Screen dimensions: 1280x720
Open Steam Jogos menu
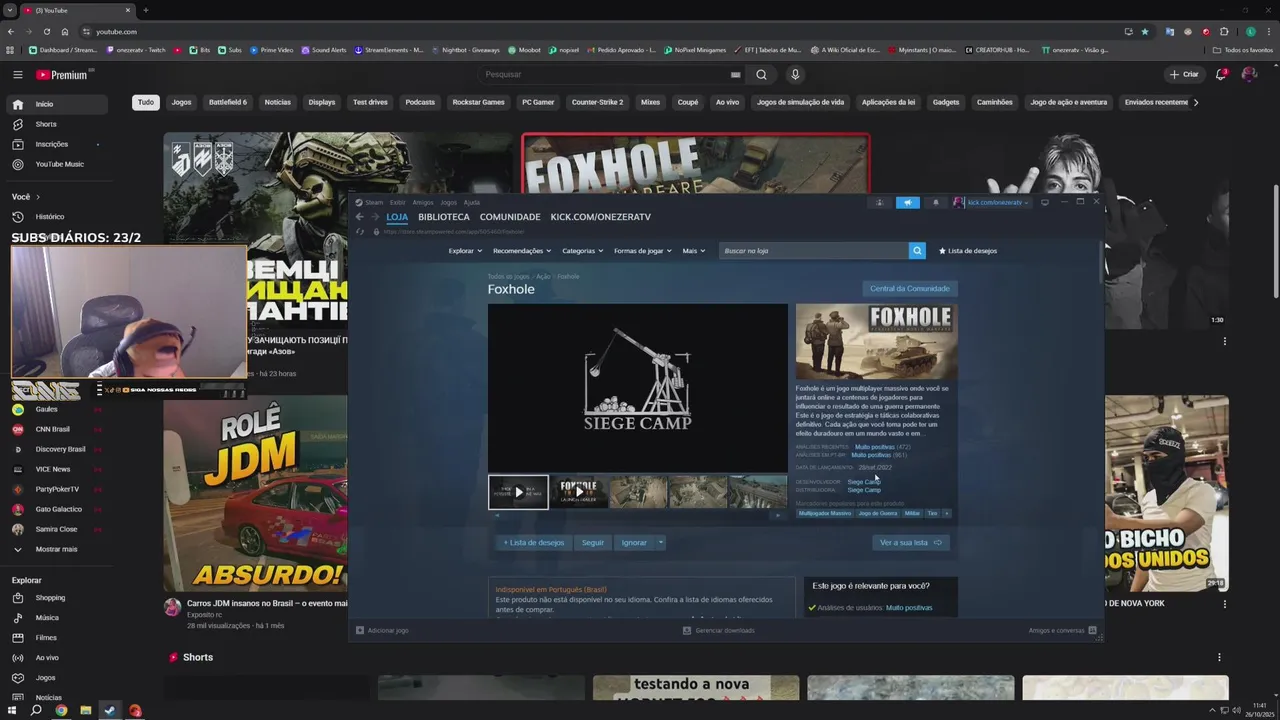coord(449,202)
